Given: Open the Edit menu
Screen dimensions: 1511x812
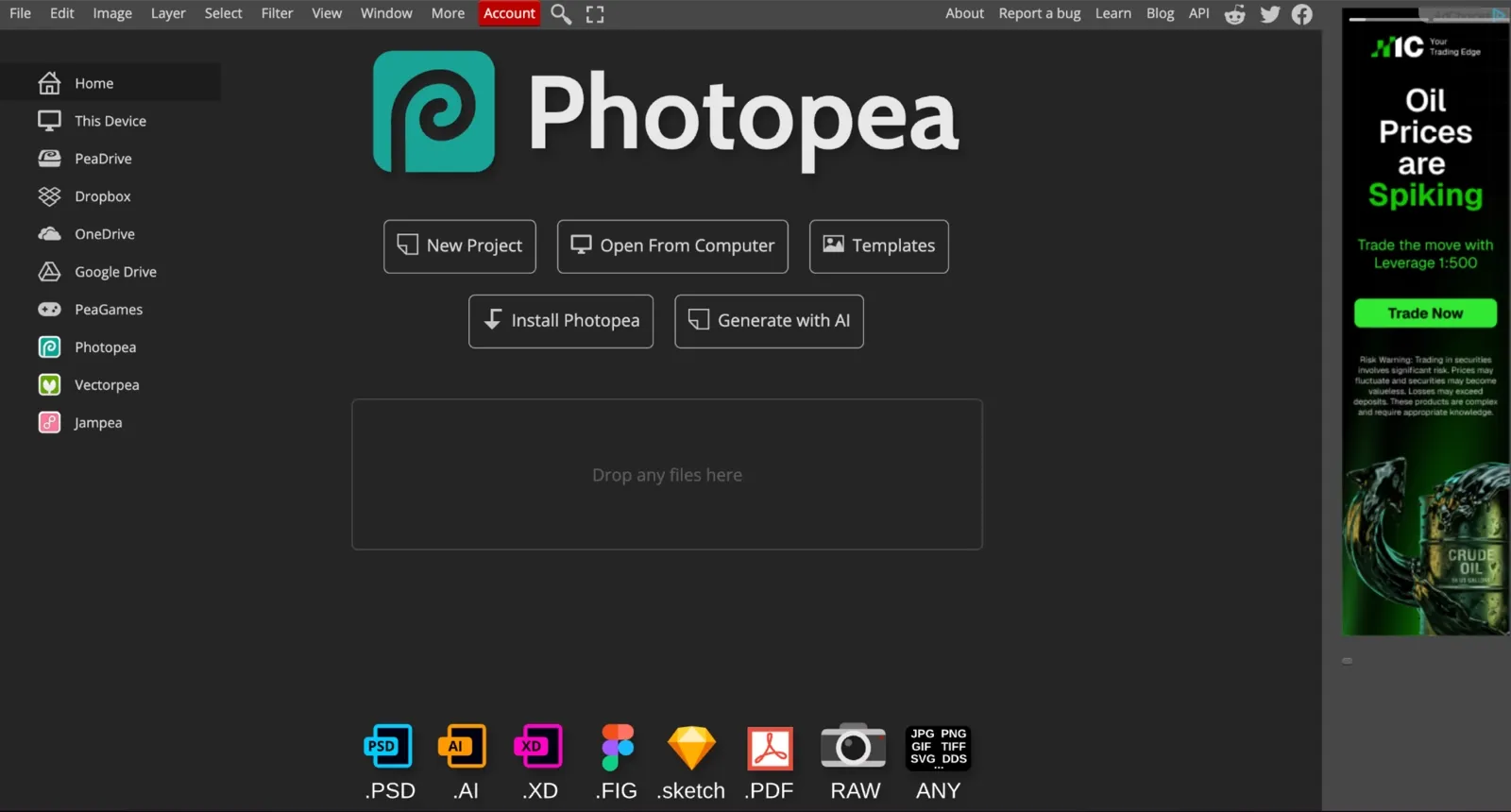Looking at the screenshot, I should [61, 13].
